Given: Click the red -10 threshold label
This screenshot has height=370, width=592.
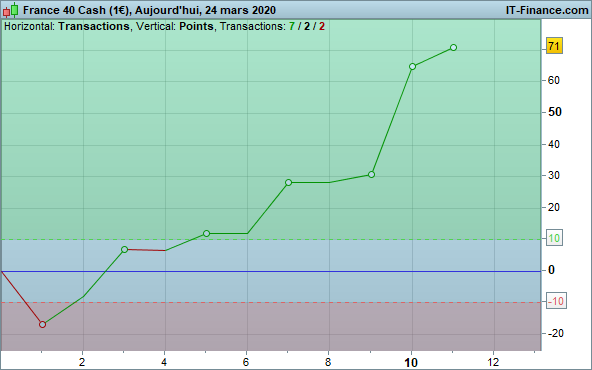Looking at the screenshot, I should coord(556,301).
